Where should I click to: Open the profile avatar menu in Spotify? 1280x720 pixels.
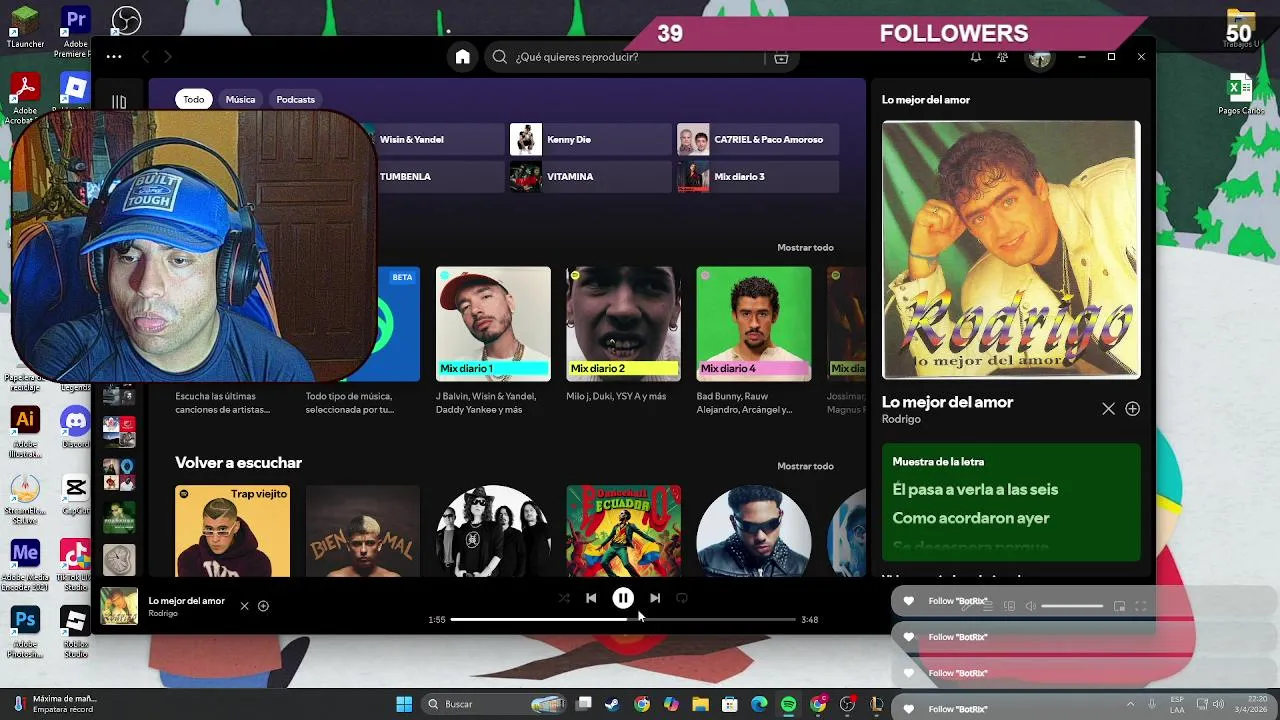point(1040,58)
